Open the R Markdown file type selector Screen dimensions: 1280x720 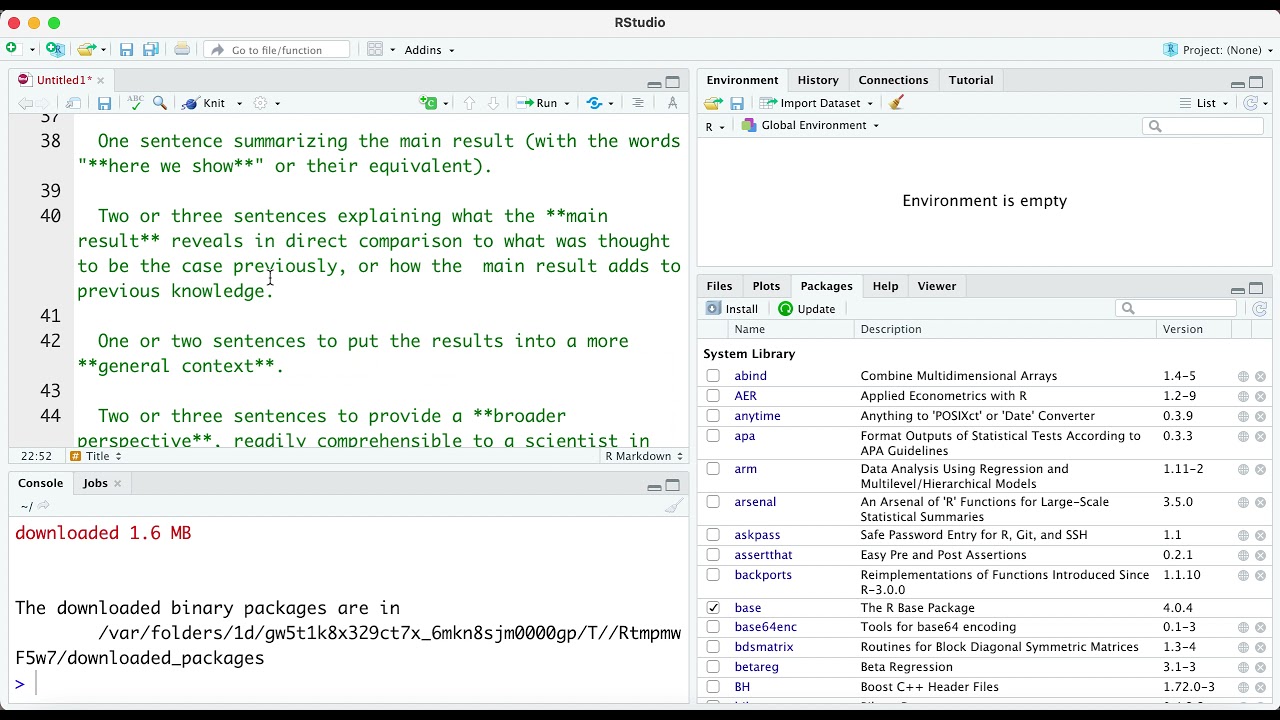pyautogui.click(x=644, y=456)
